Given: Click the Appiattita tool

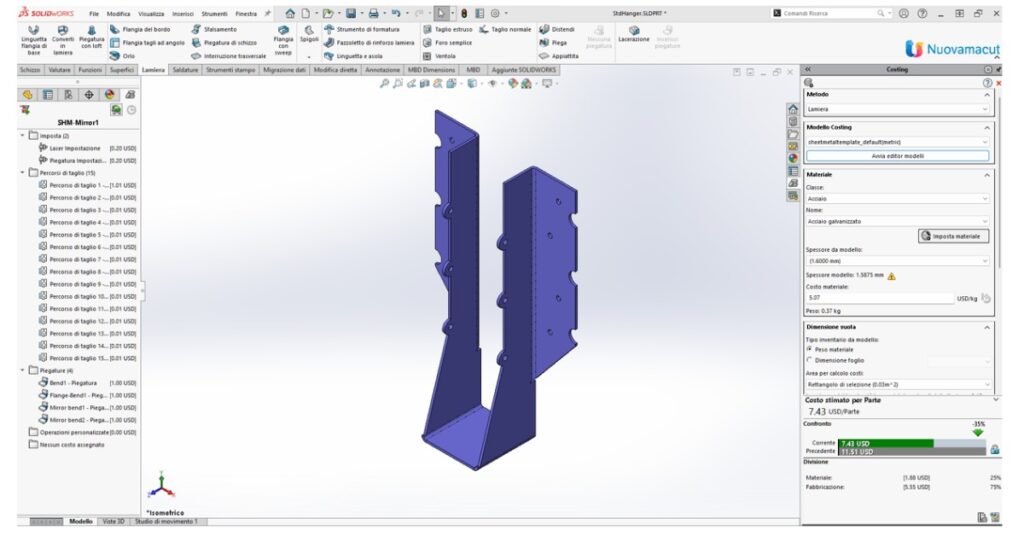Looking at the screenshot, I should click(559, 56).
